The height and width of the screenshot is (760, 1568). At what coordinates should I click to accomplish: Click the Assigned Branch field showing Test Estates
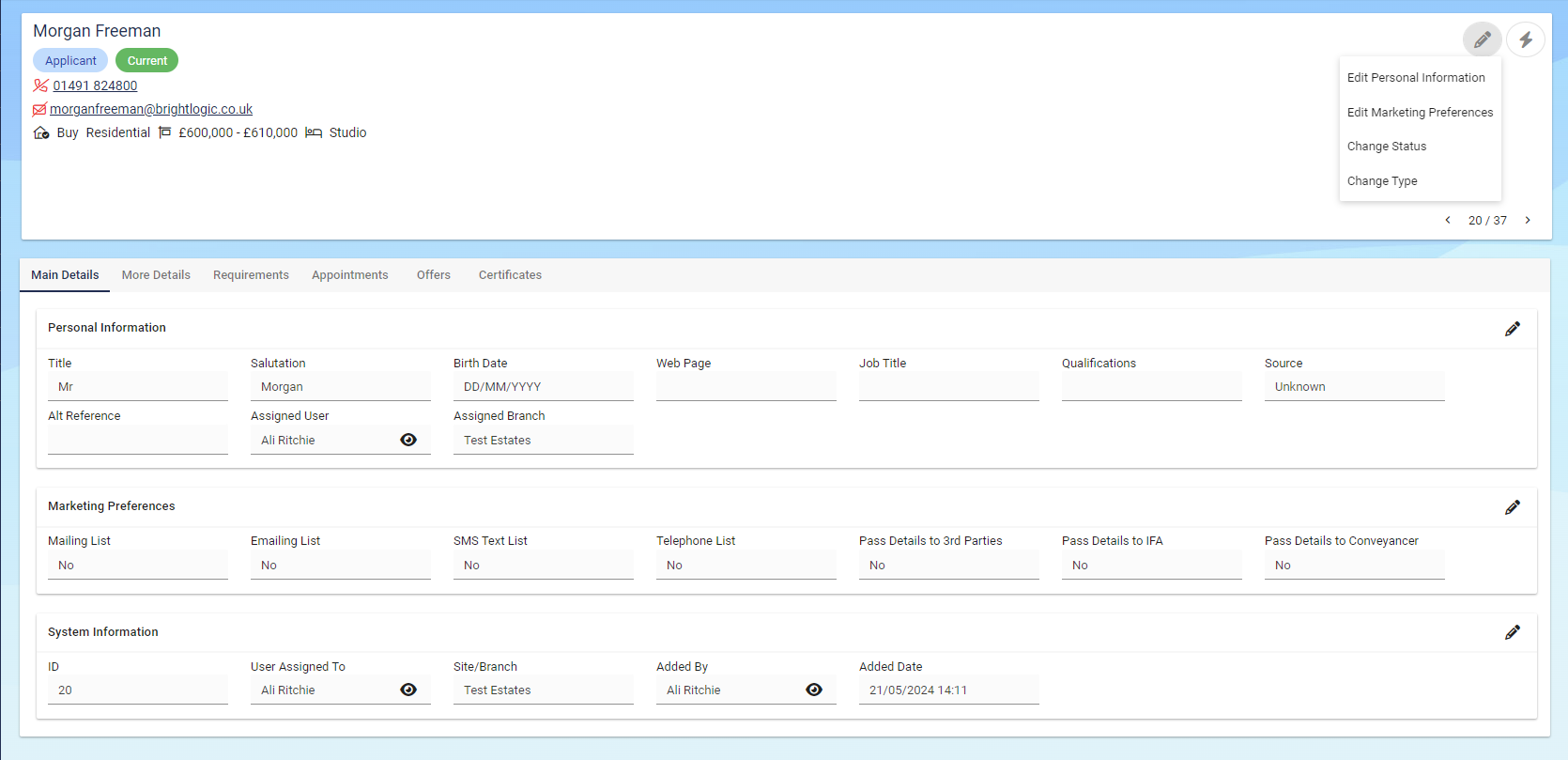pos(544,441)
